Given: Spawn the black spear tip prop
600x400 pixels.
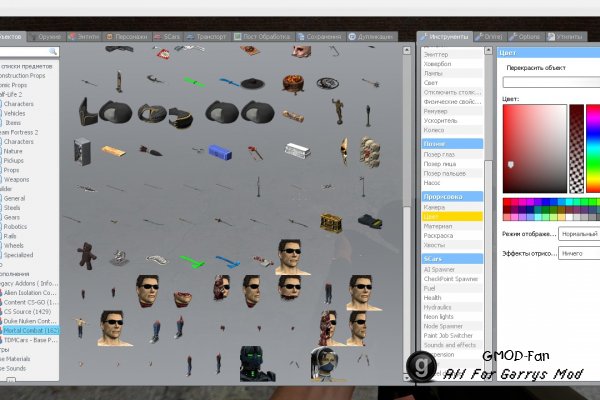Looking at the screenshot, I should pos(151,151).
